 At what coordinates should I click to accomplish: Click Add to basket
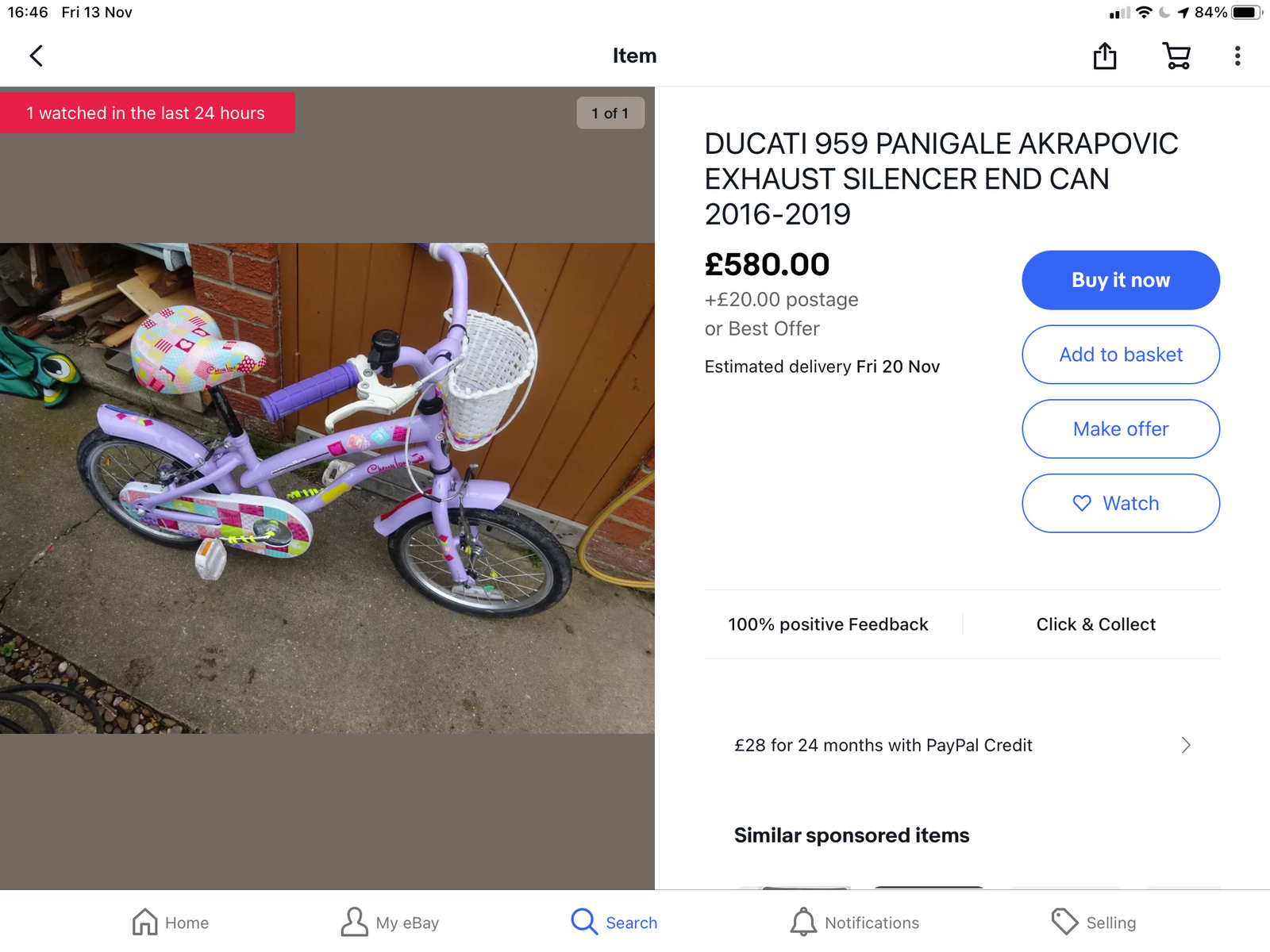pos(1120,355)
